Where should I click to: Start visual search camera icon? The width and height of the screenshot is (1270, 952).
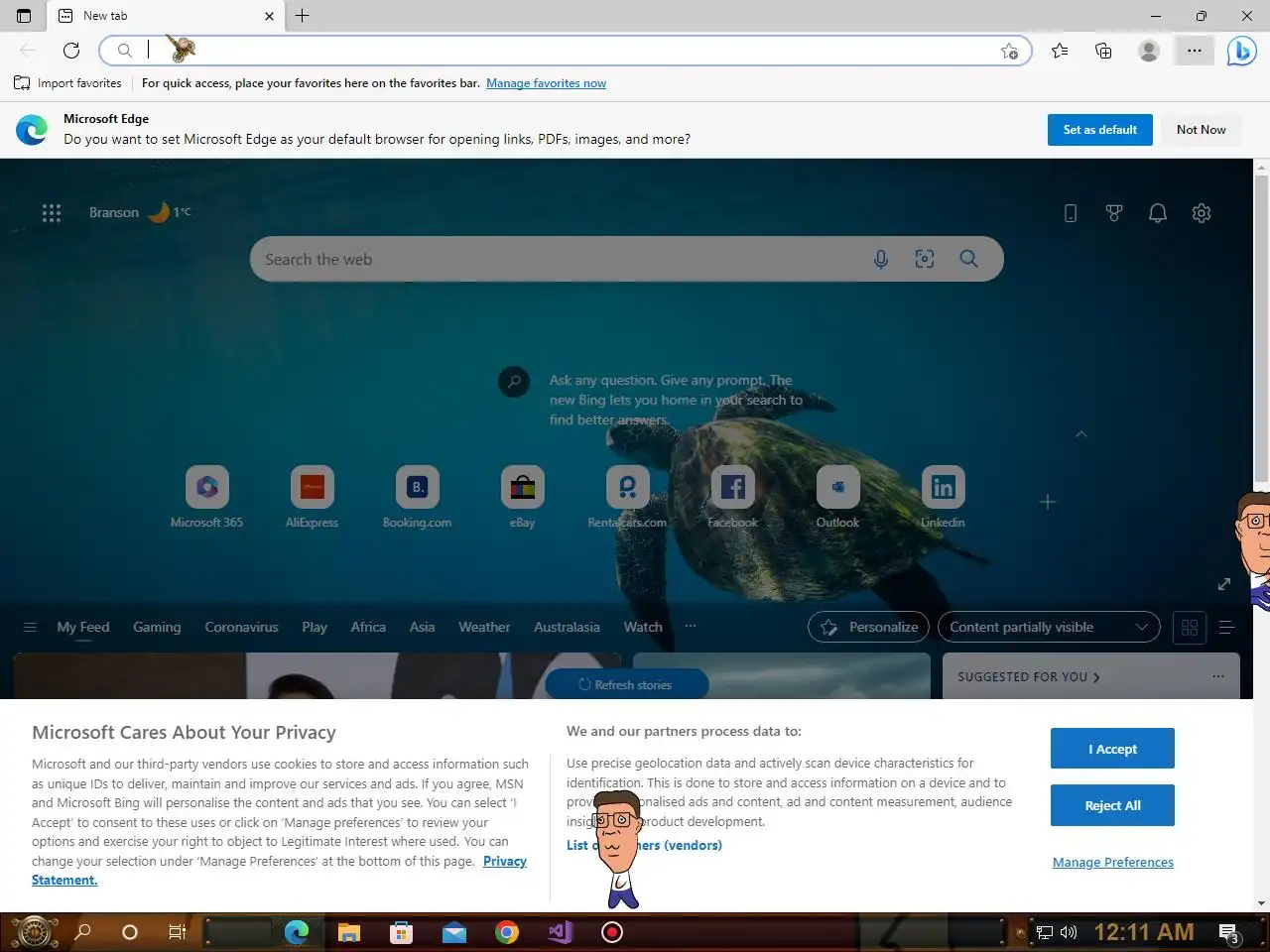[925, 259]
